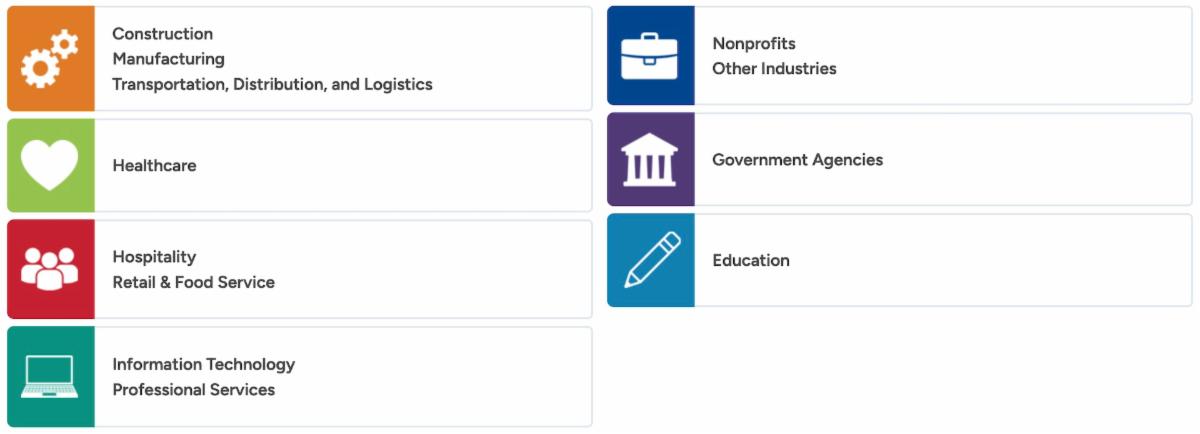Open the Healthcare category

(x=154, y=165)
